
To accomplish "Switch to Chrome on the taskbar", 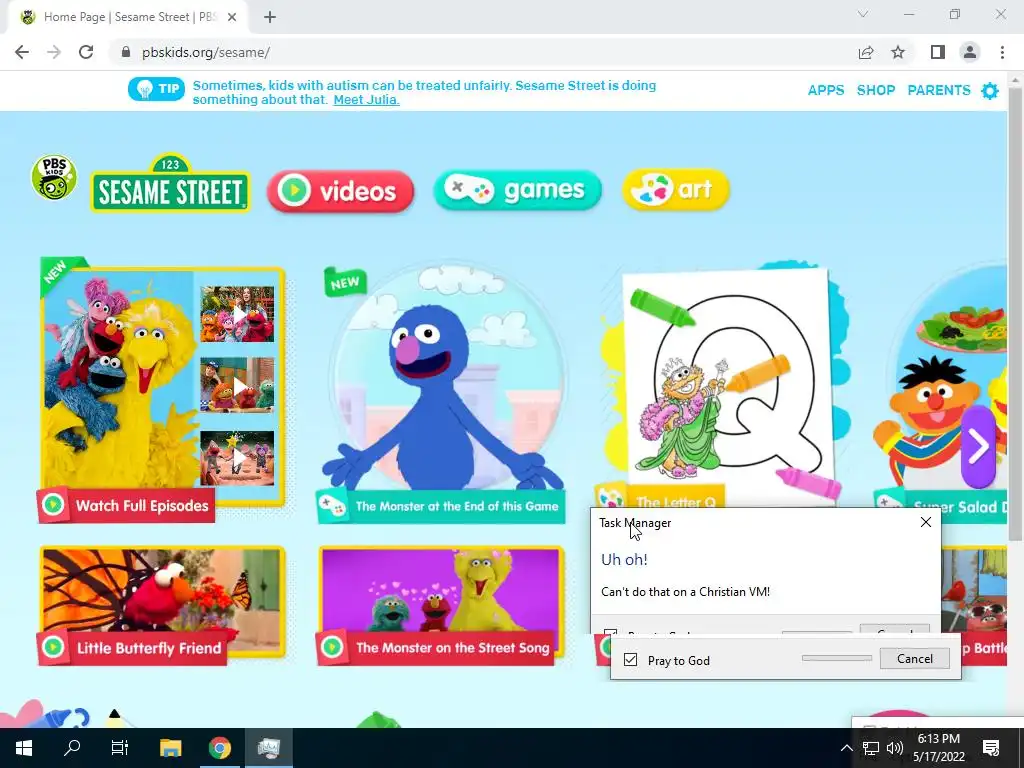I will point(220,748).
